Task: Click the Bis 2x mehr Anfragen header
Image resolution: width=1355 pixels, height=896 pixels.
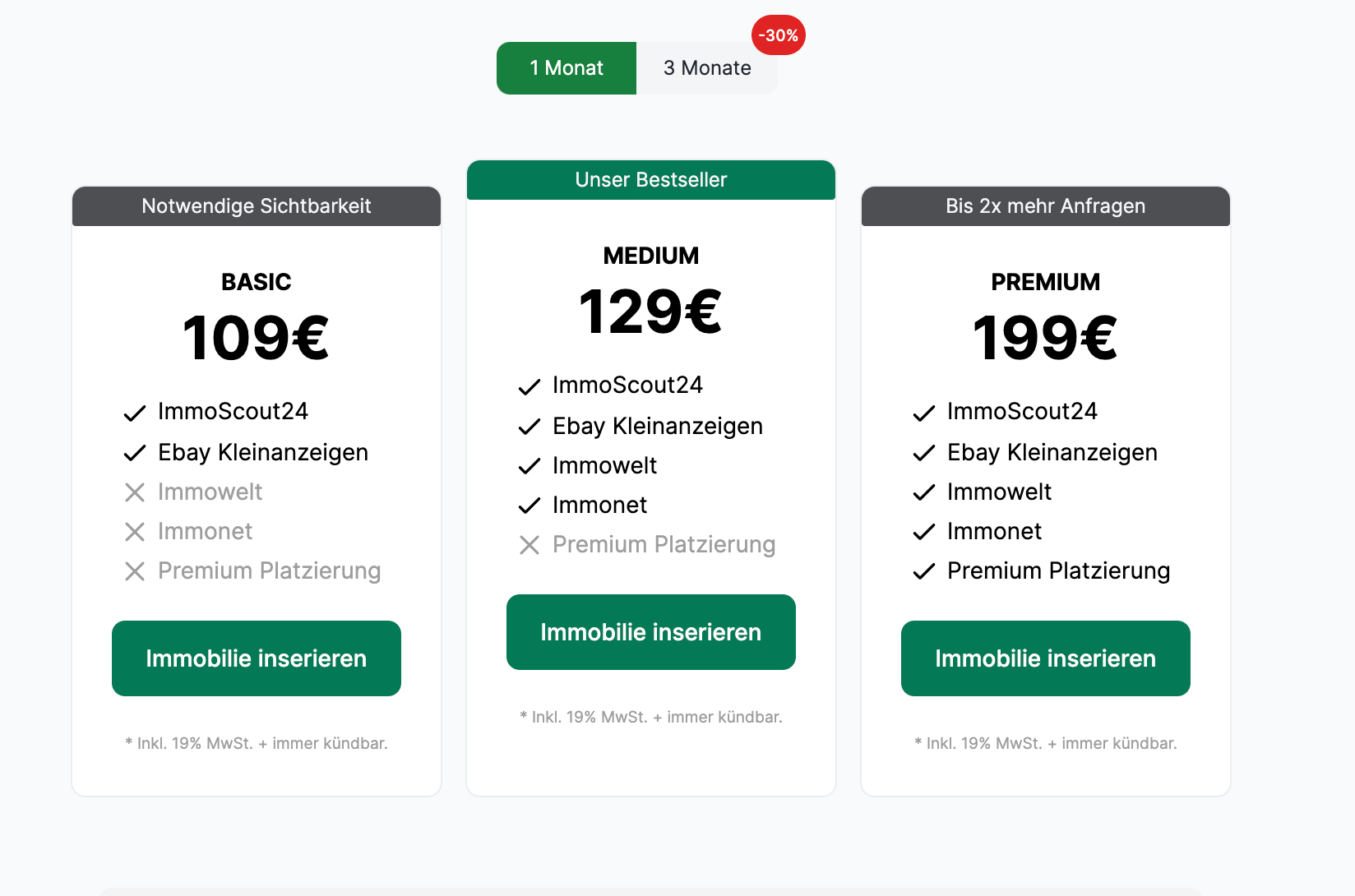Action: click(x=1046, y=206)
